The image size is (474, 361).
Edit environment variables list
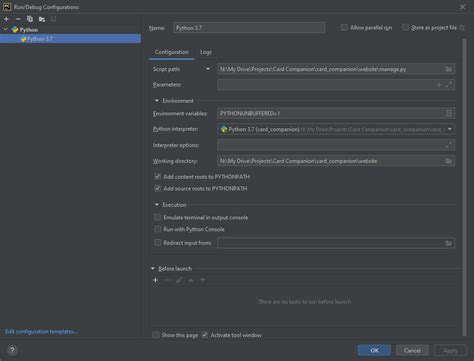click(x=449, y=113)
